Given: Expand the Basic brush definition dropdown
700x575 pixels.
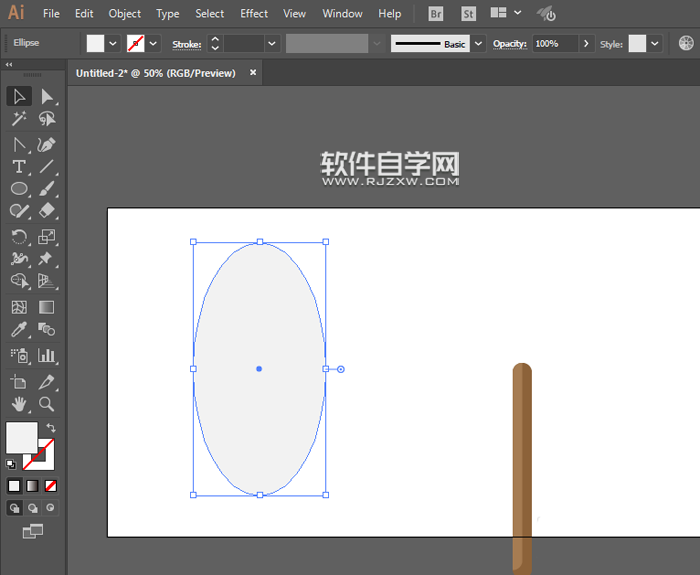Looking at the screenshot, I should (478, 44).
